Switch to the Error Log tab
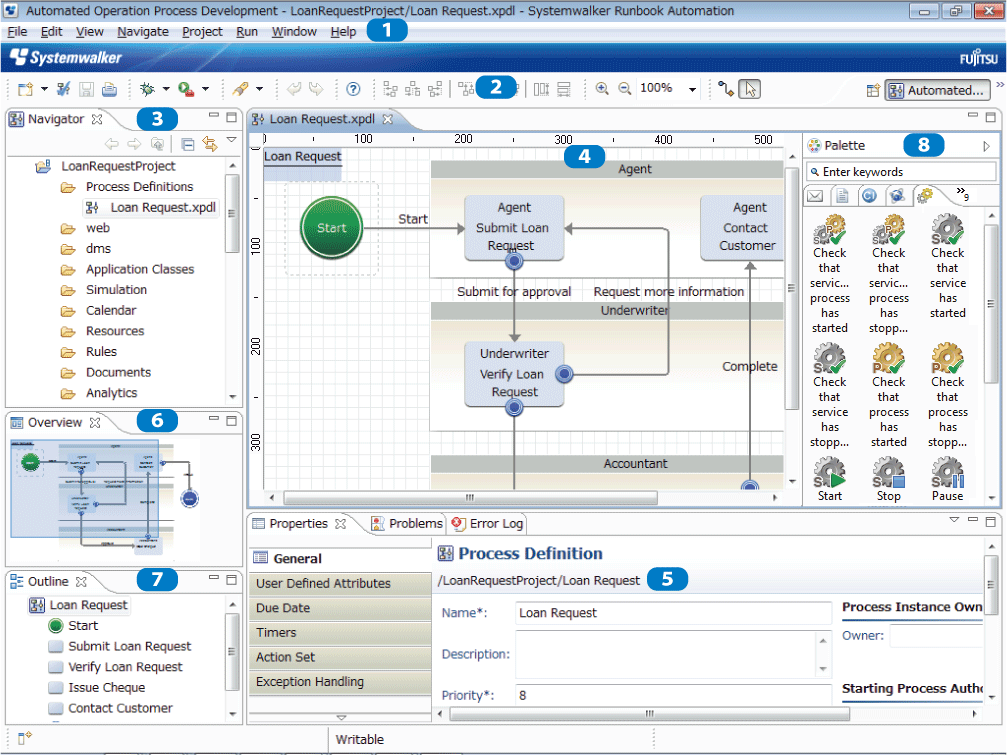 487,524
